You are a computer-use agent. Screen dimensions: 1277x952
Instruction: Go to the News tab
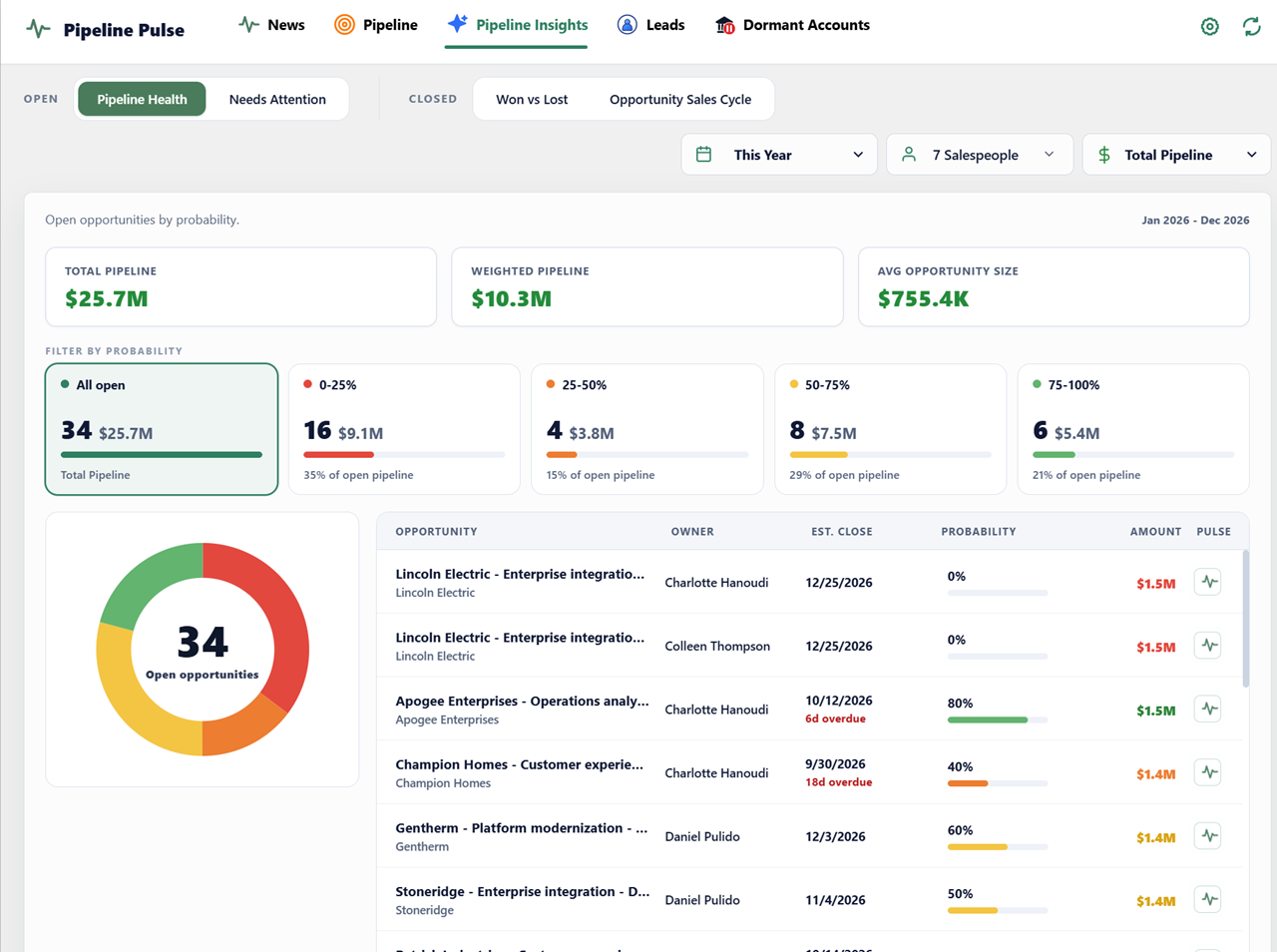[271, 25]
